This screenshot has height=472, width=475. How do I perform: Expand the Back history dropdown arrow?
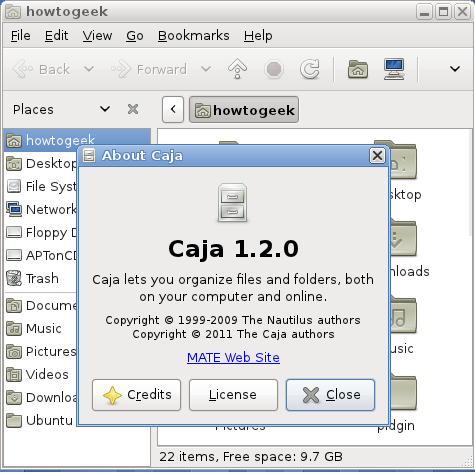pyautogui.click(x=89, y=69)
